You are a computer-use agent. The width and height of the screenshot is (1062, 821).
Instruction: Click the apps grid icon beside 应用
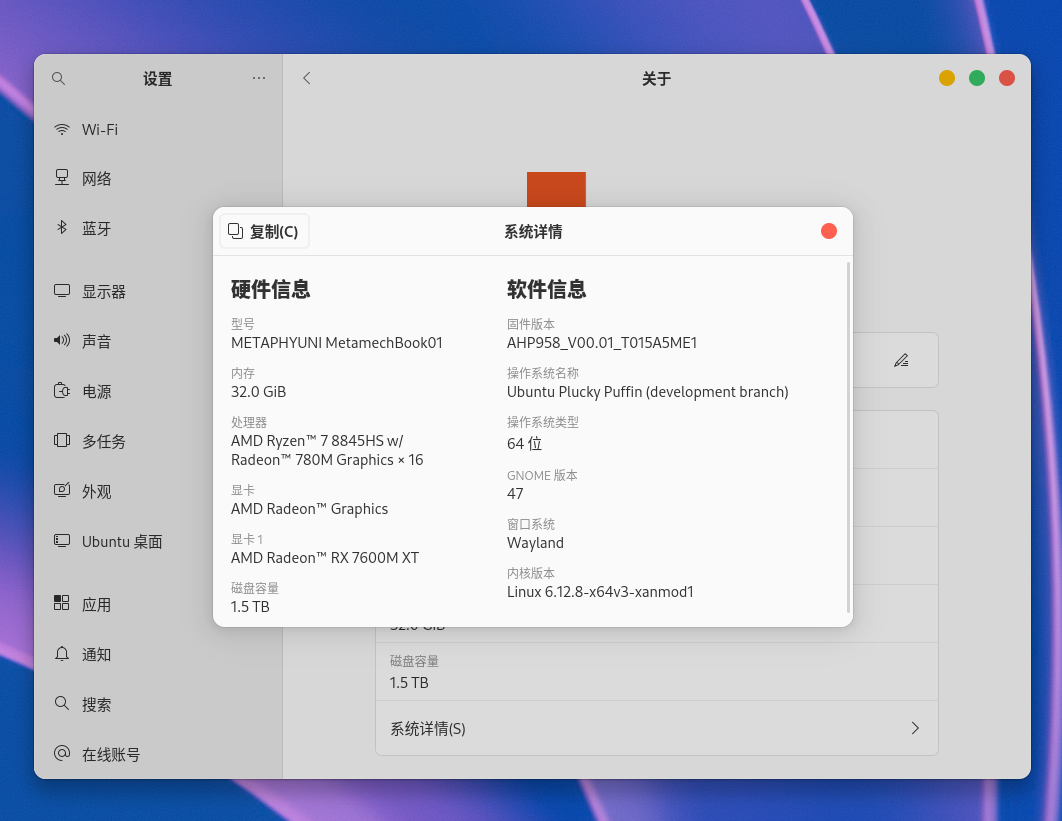point(62,603)
